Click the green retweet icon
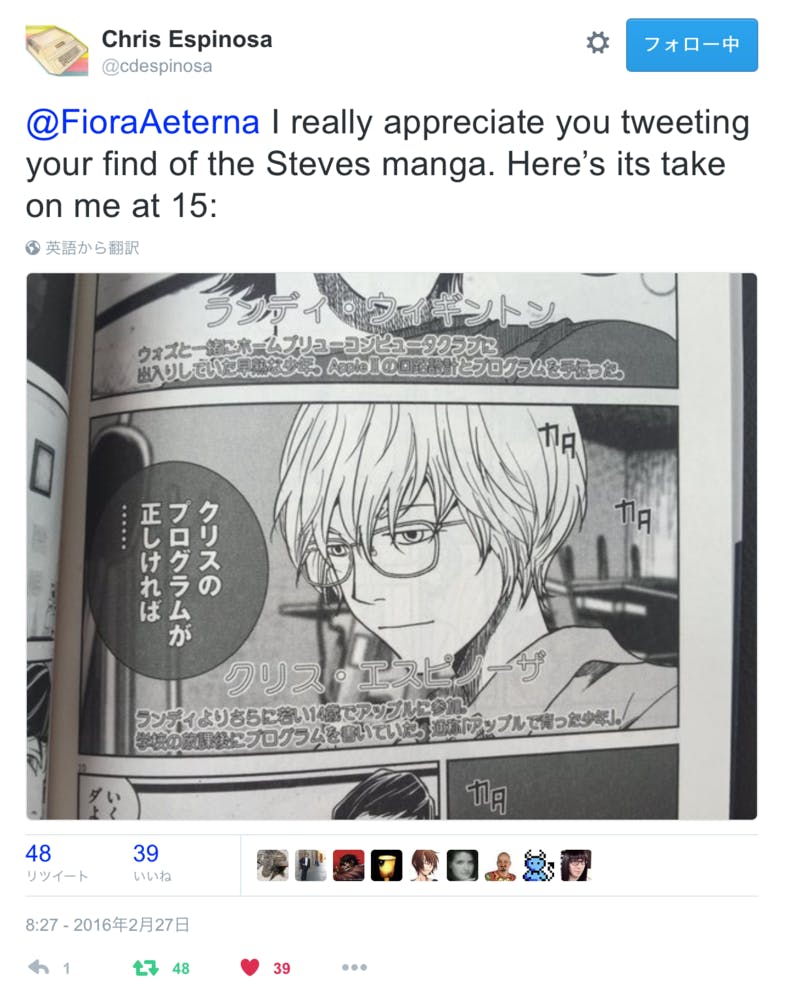The width and height of the screenshot is (789, 1004). pyautogui.click(x=145, y=968)
